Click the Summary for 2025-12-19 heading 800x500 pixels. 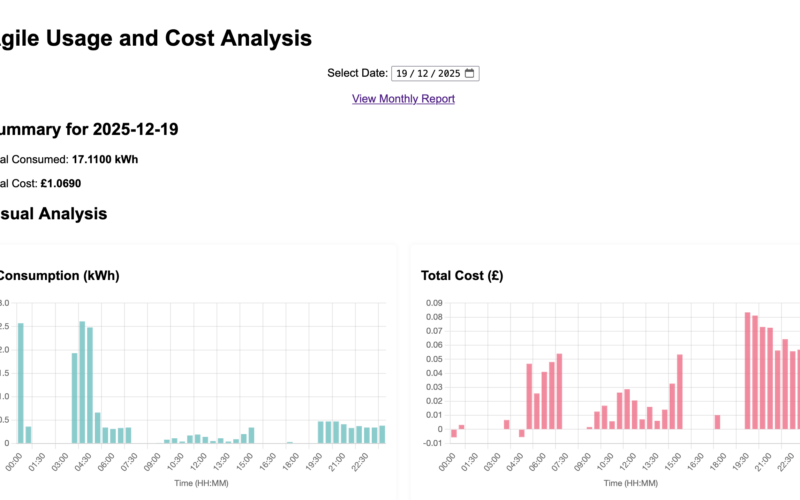coord(88,129)
